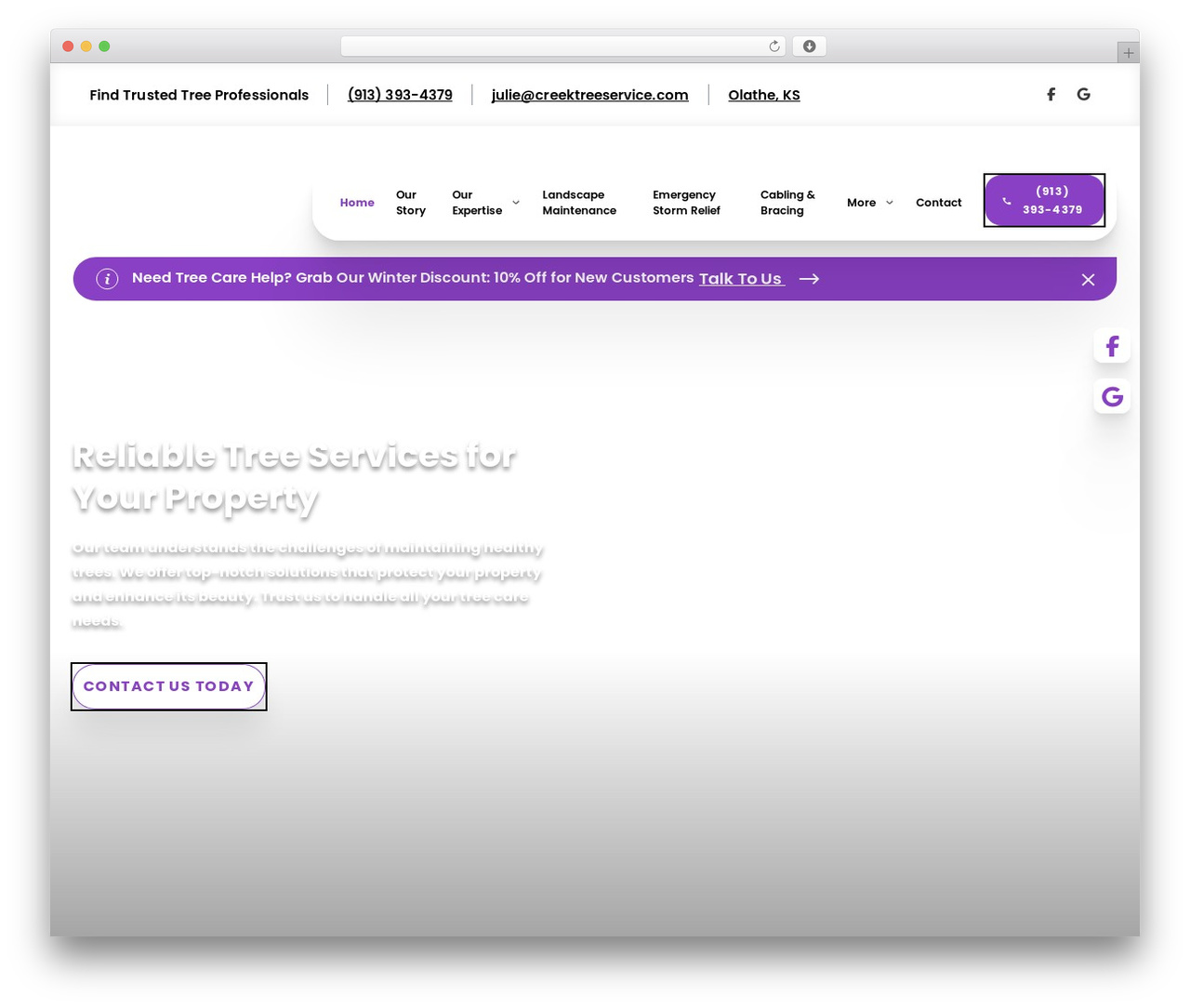Click the purple (913) 393-4379 call button

tap(1044, 200)
